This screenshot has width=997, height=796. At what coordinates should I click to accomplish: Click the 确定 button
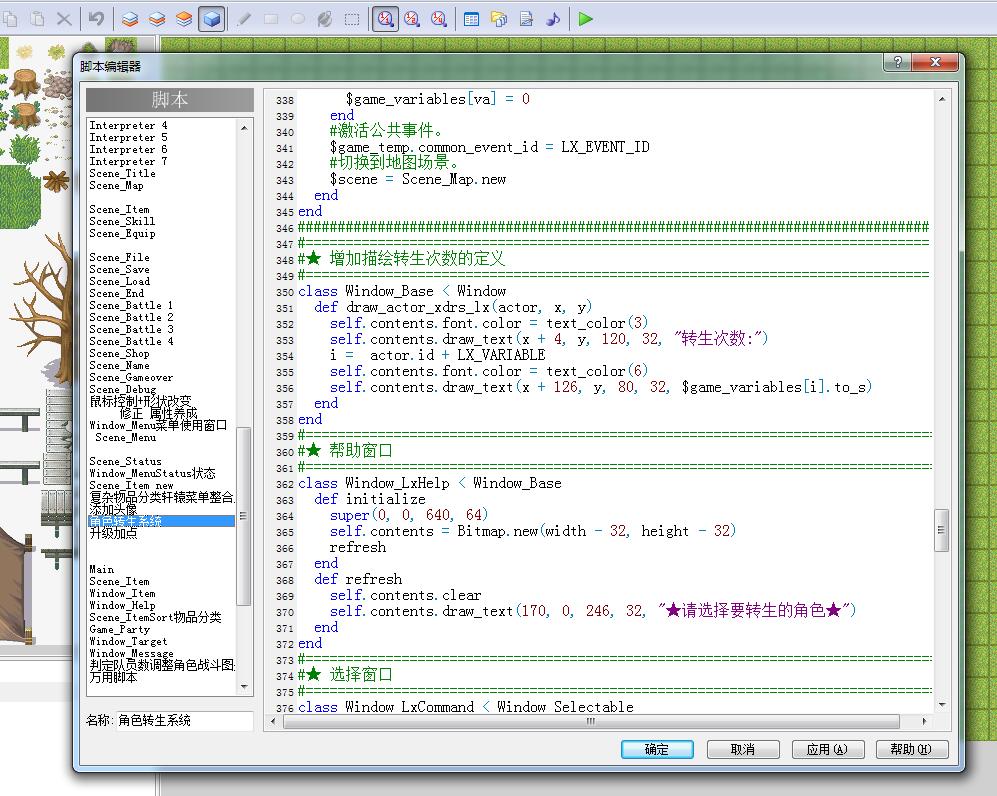pos(657,750)
